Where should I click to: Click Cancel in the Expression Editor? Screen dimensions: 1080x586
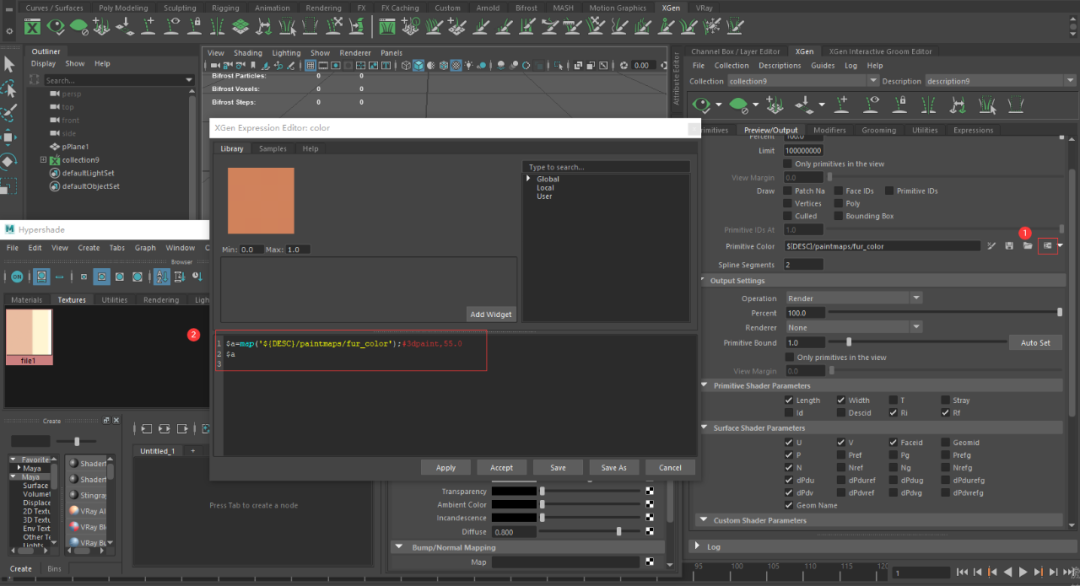tap(669, 468)
